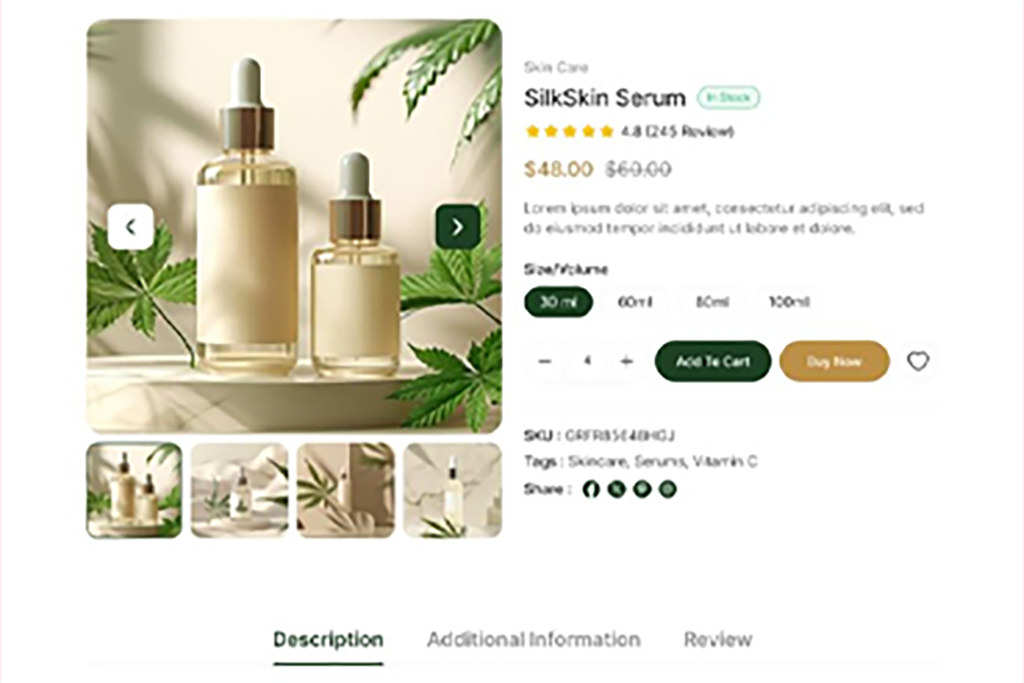Click the Buy Now button

coord(834,361)
